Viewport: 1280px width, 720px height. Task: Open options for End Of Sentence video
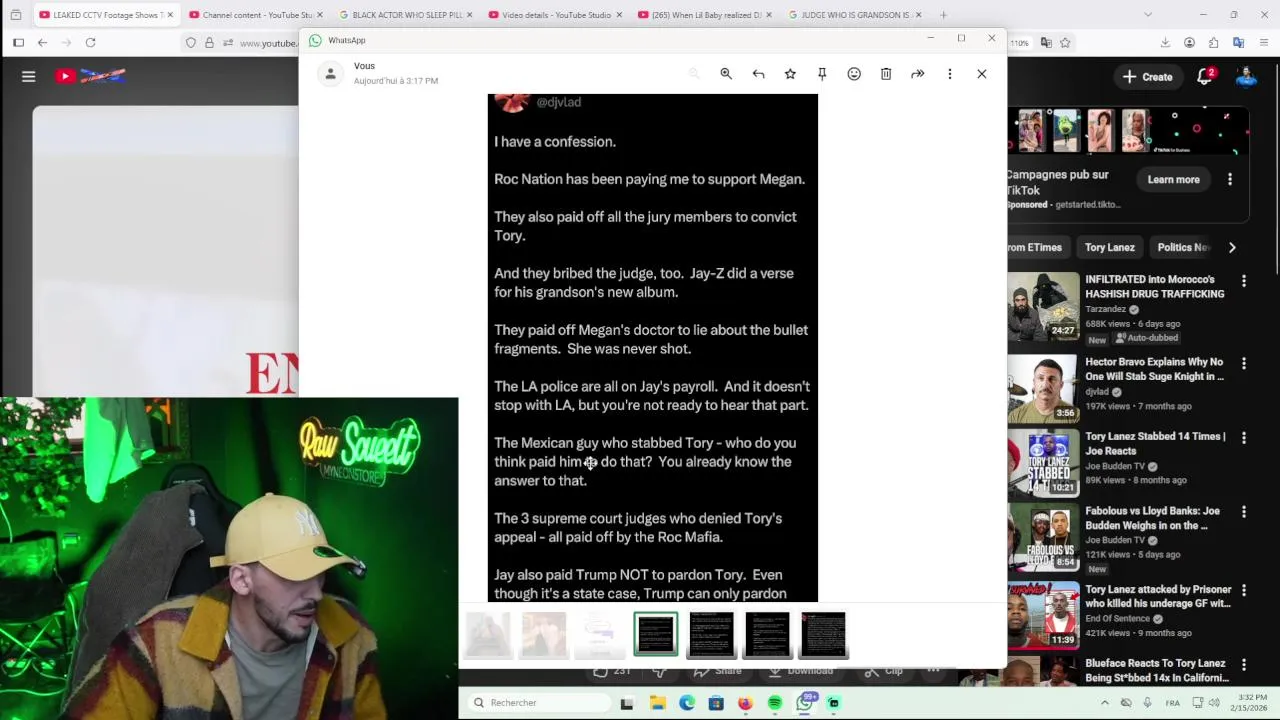coord(1244,590)
